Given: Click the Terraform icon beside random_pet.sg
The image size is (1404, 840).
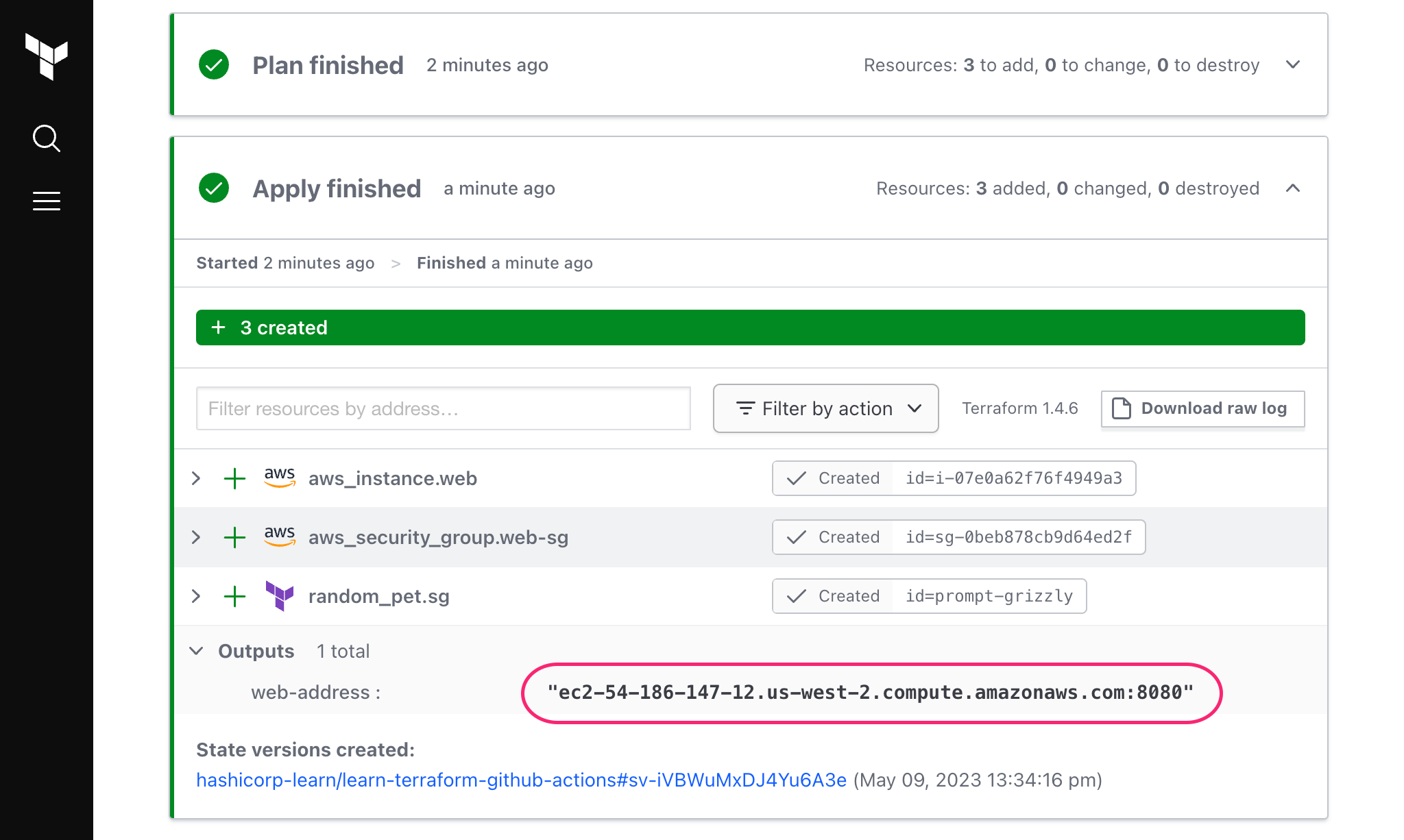Looking at the screenshot, I should (280, 595).
